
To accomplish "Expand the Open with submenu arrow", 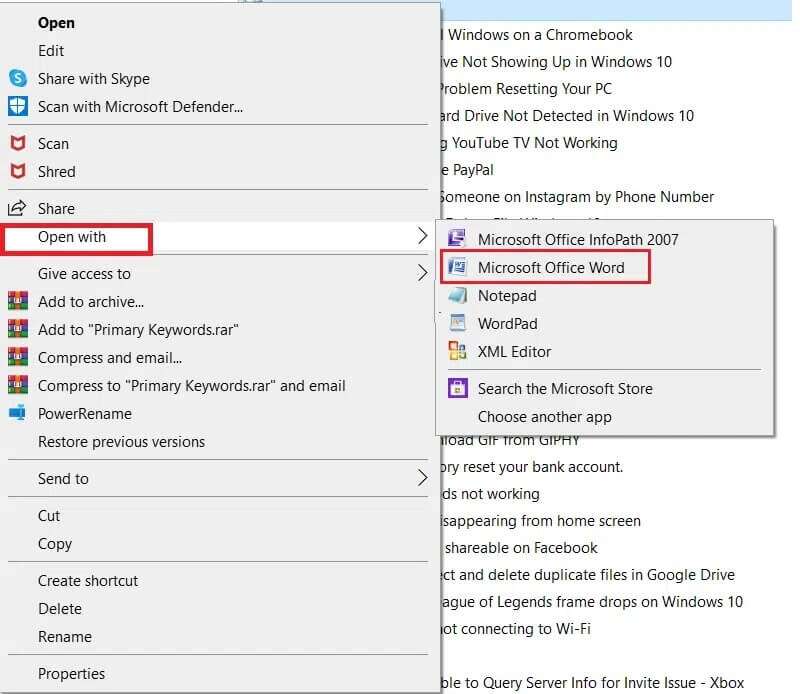I will 422,236.
